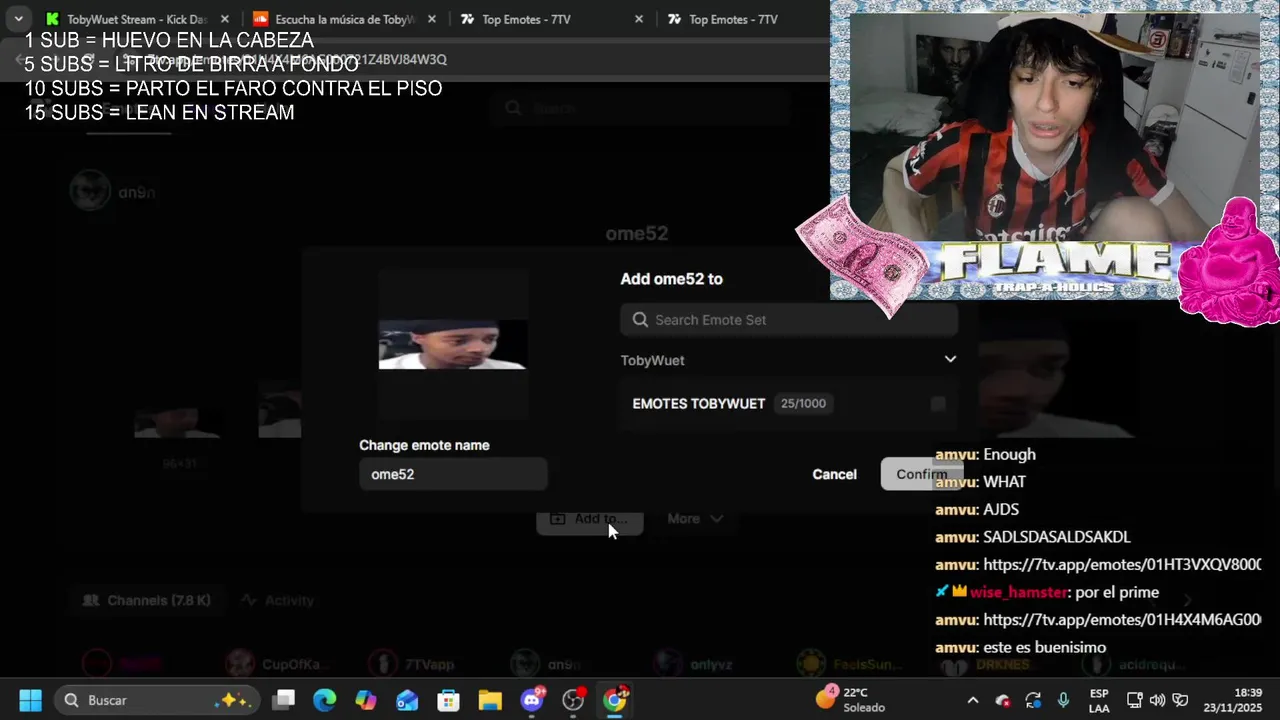The height and width of the screenshot is (720, 1280).
Task: Cancel the Add ome52 dialog
Action: point(834,474)
